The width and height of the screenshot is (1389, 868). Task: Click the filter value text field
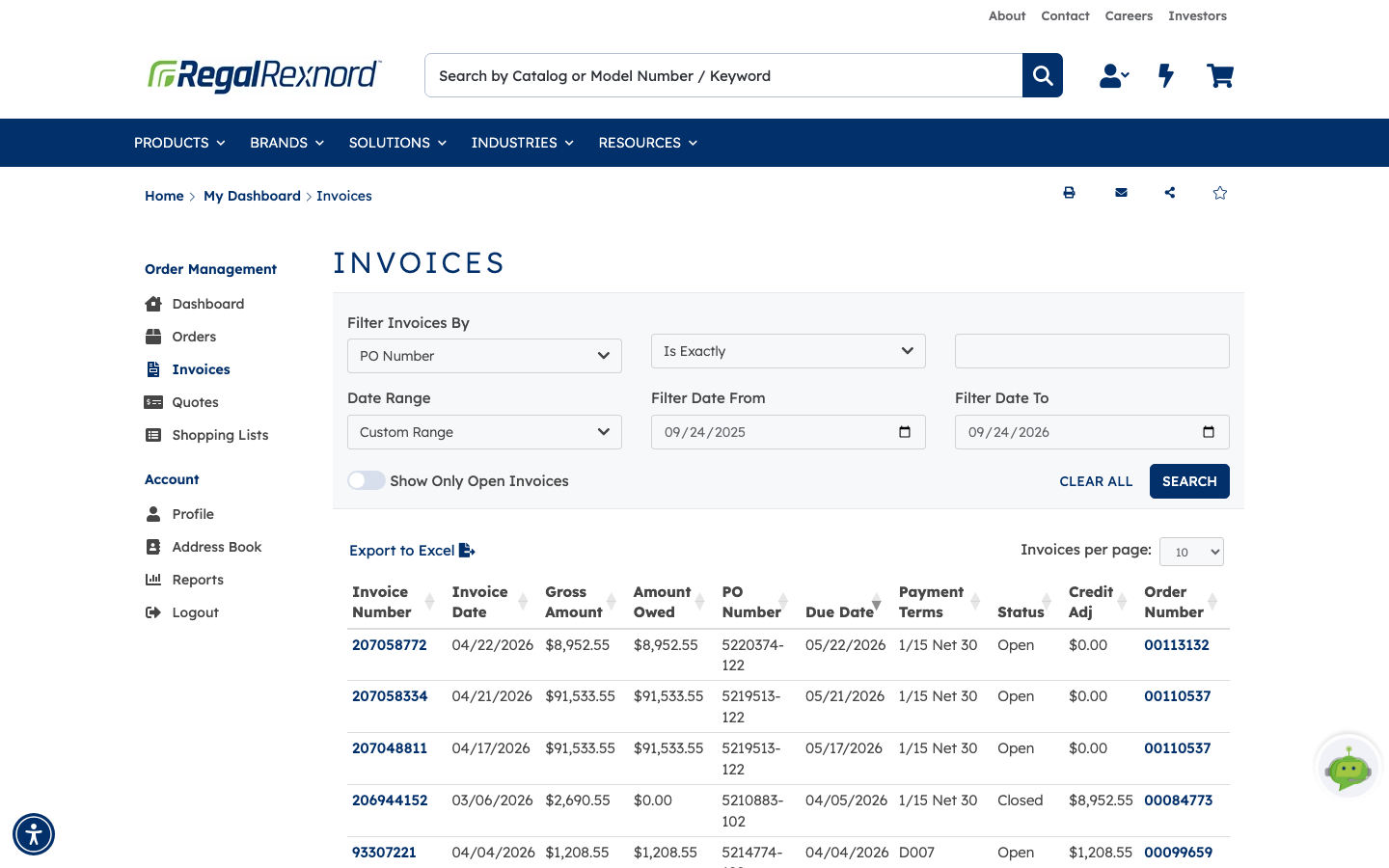click(1092, 351)
